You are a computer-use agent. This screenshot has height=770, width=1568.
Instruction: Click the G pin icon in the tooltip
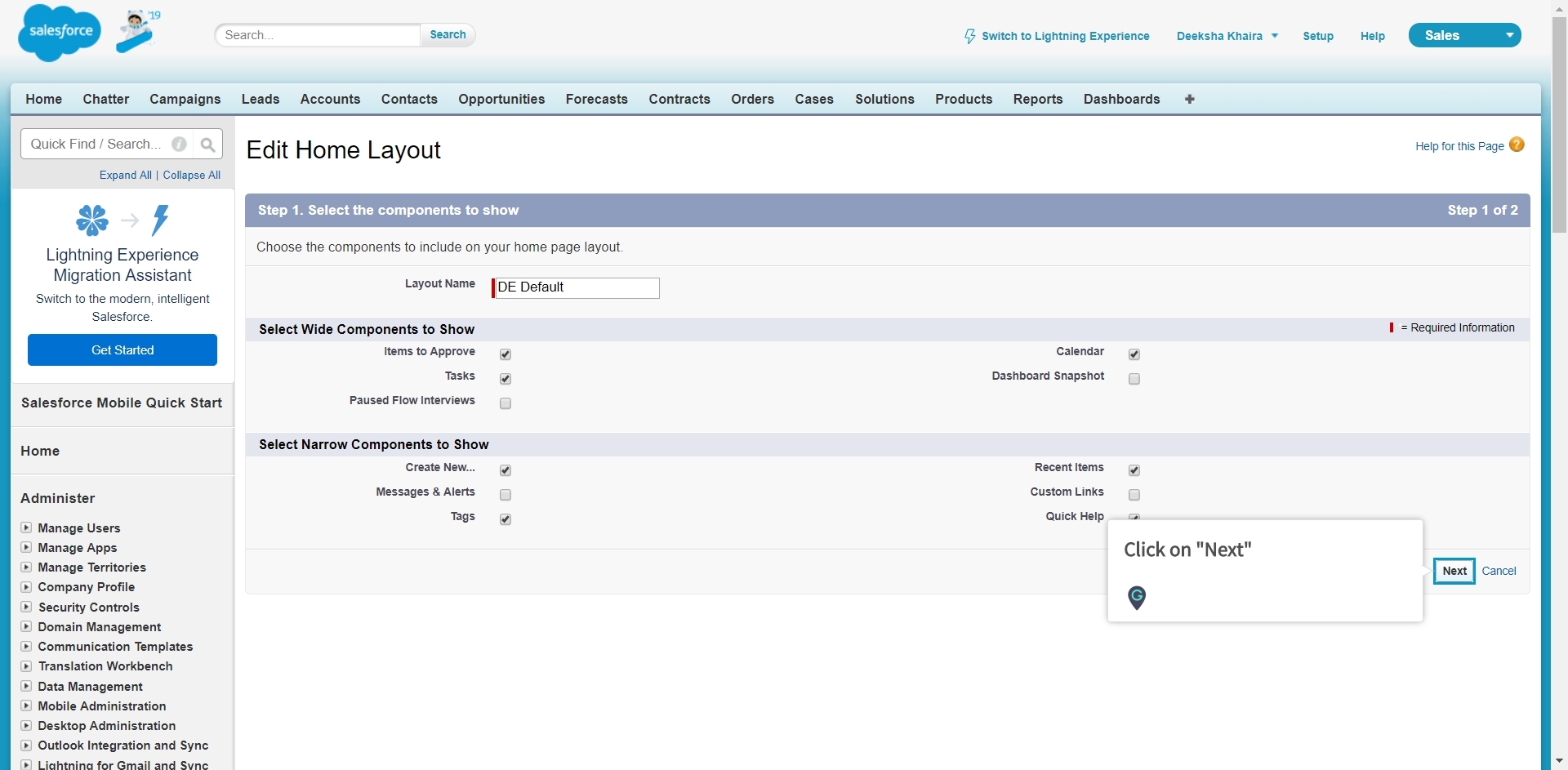tap(1137, 598)
